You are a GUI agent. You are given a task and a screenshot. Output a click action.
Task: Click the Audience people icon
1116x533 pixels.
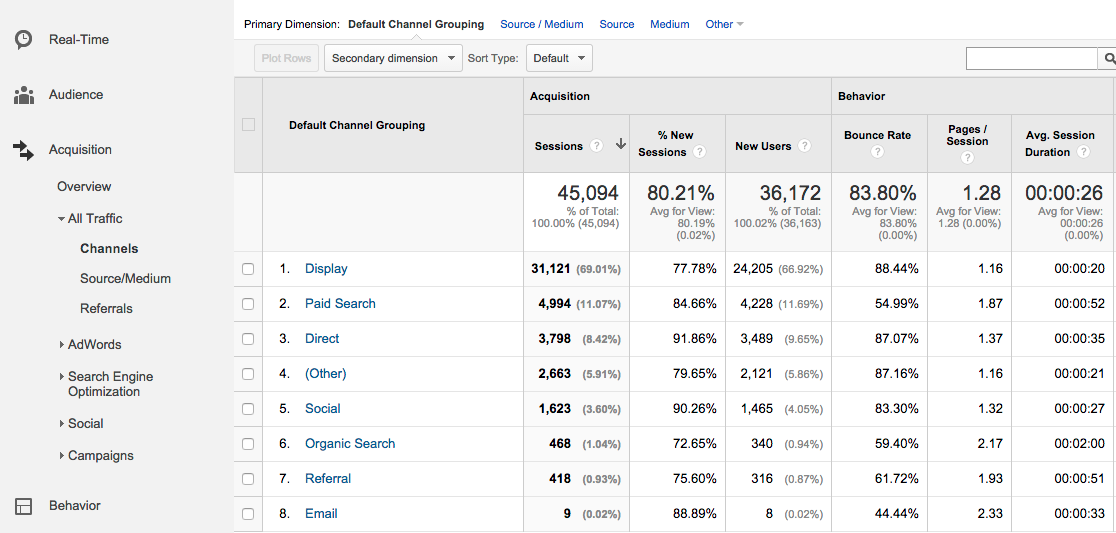23,95
